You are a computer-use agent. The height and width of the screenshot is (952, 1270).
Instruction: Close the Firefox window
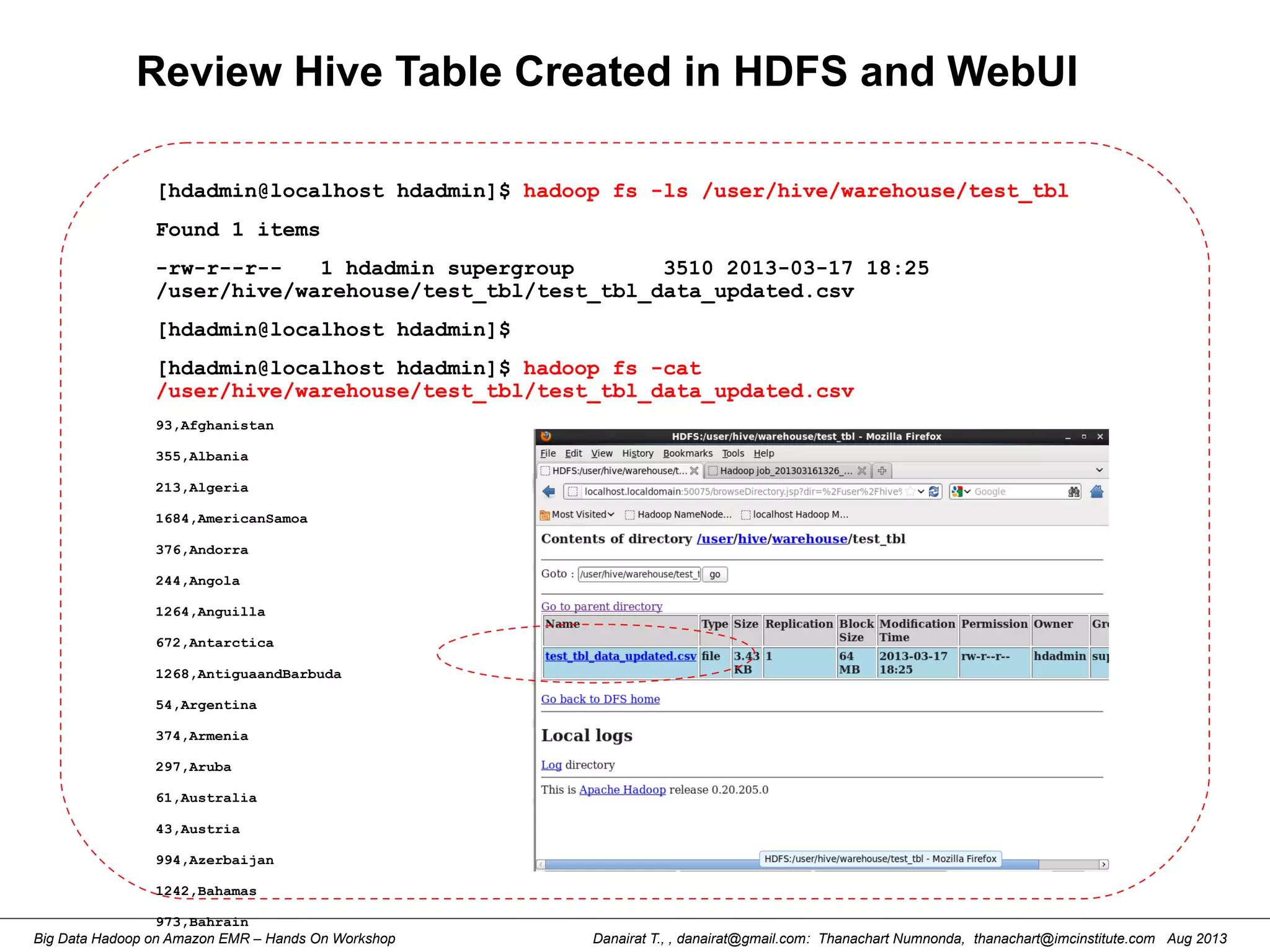pos(1100,437)
